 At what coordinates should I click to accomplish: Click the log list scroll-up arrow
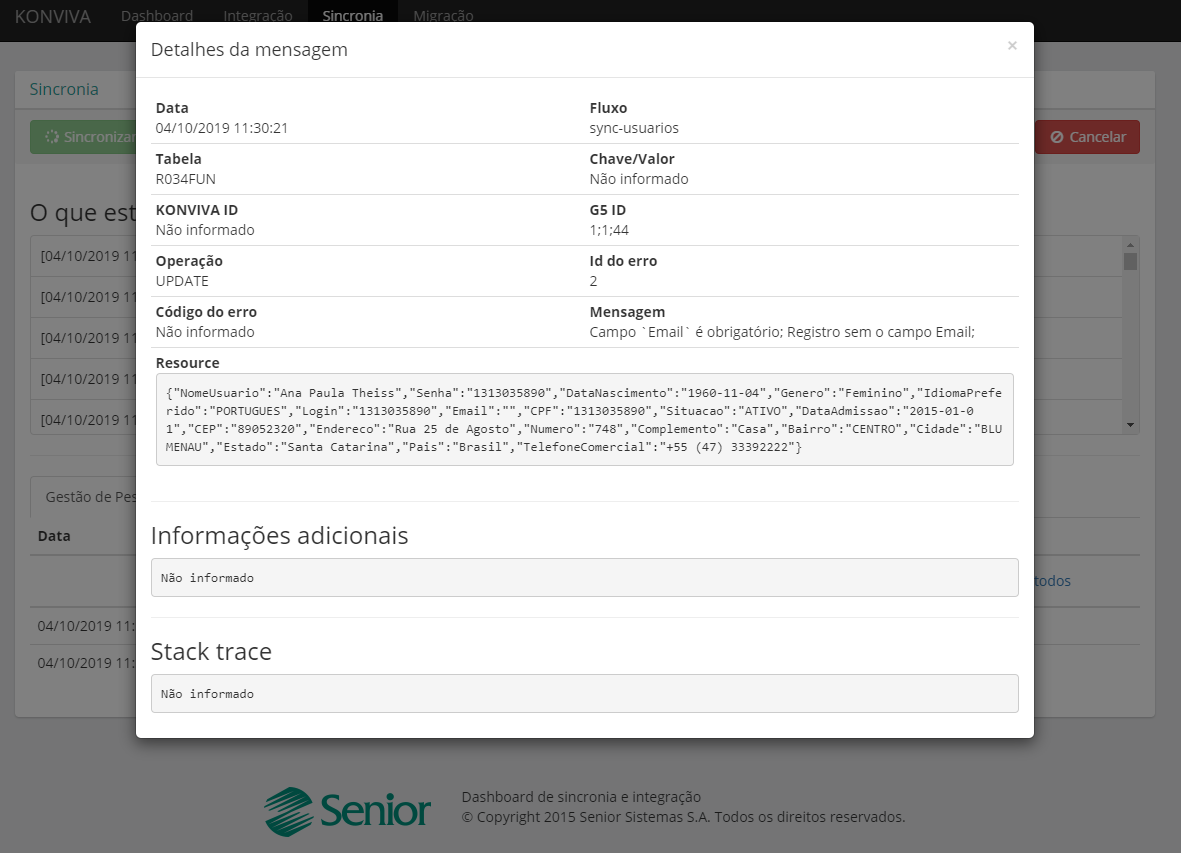[x=1131, y=243]
